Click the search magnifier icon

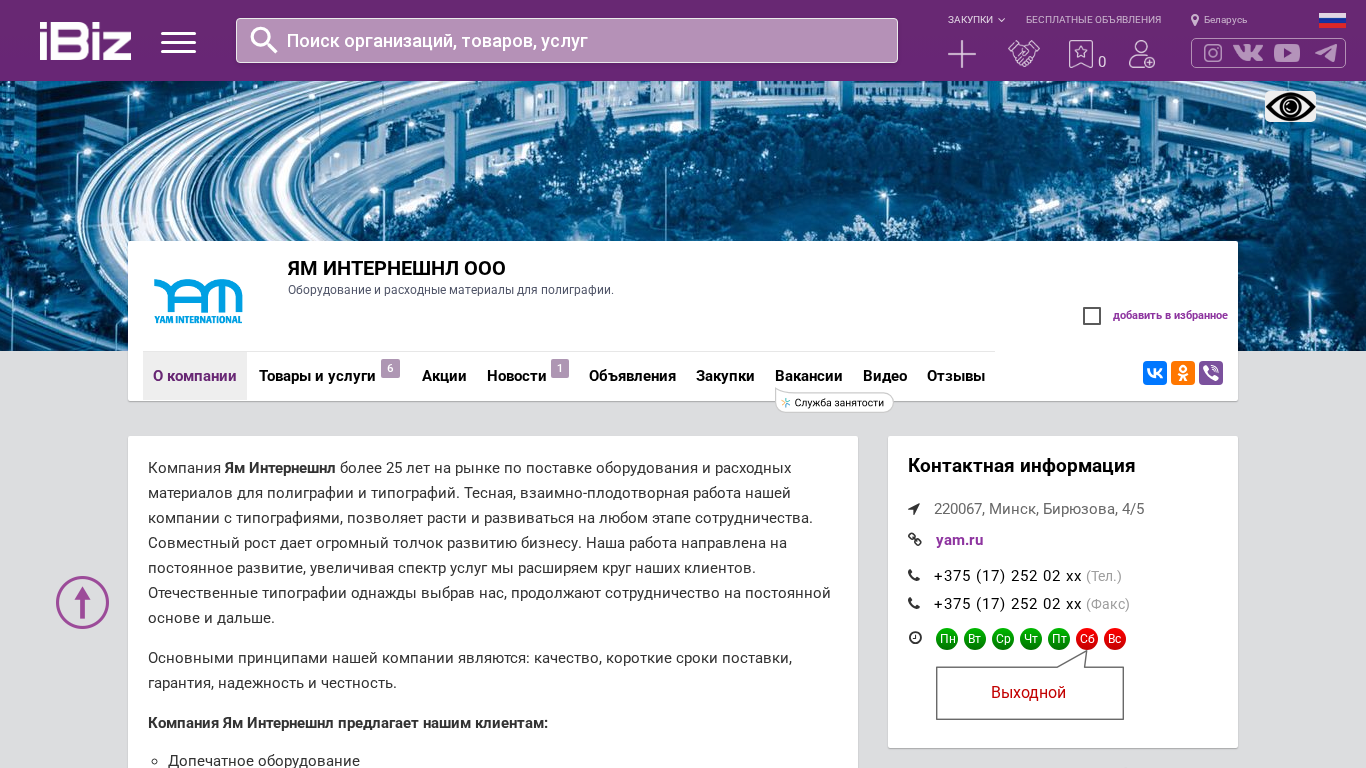pyautogui.click(x=264, y=40)
